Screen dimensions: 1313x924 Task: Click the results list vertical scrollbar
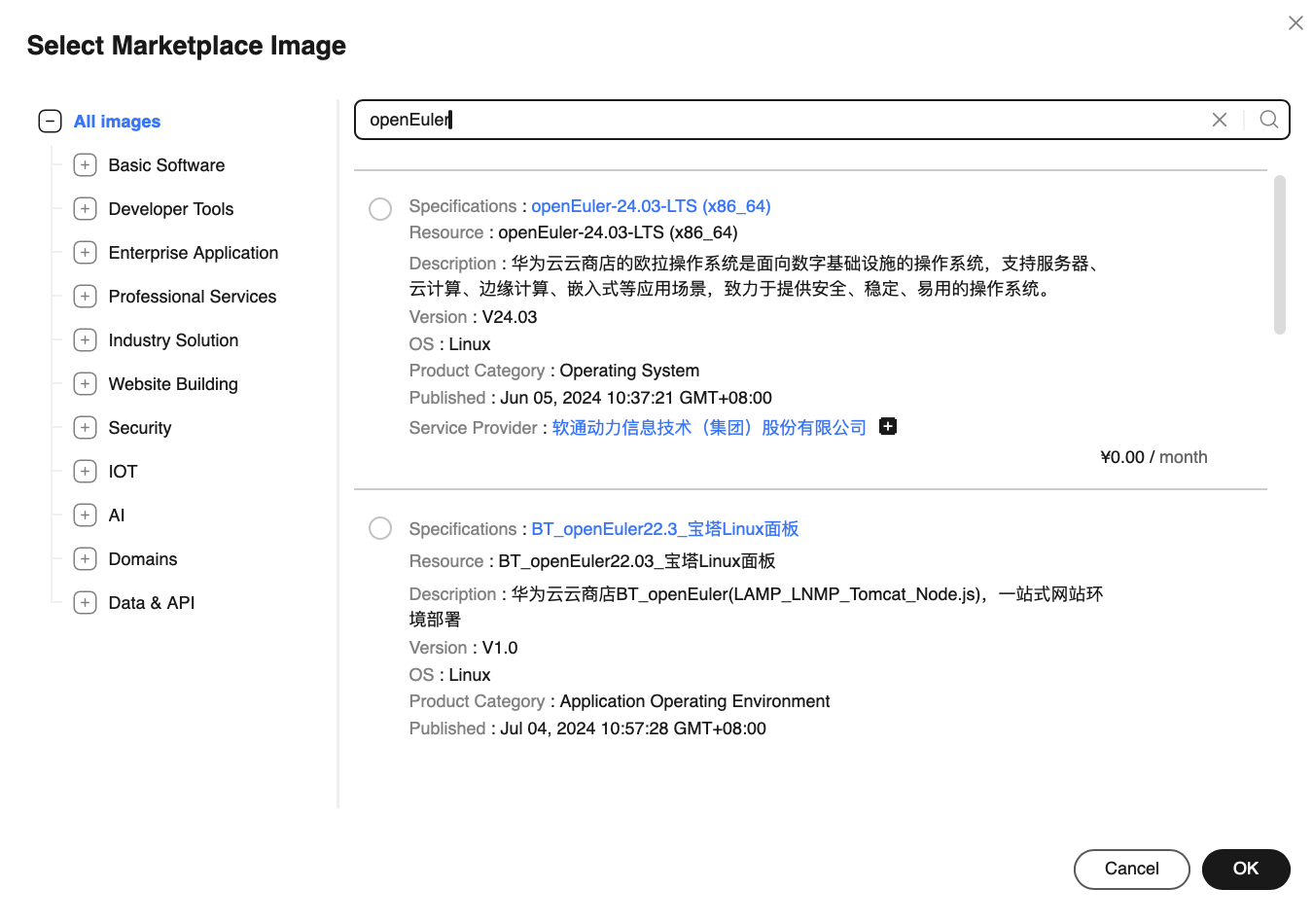pos(1279,255)
